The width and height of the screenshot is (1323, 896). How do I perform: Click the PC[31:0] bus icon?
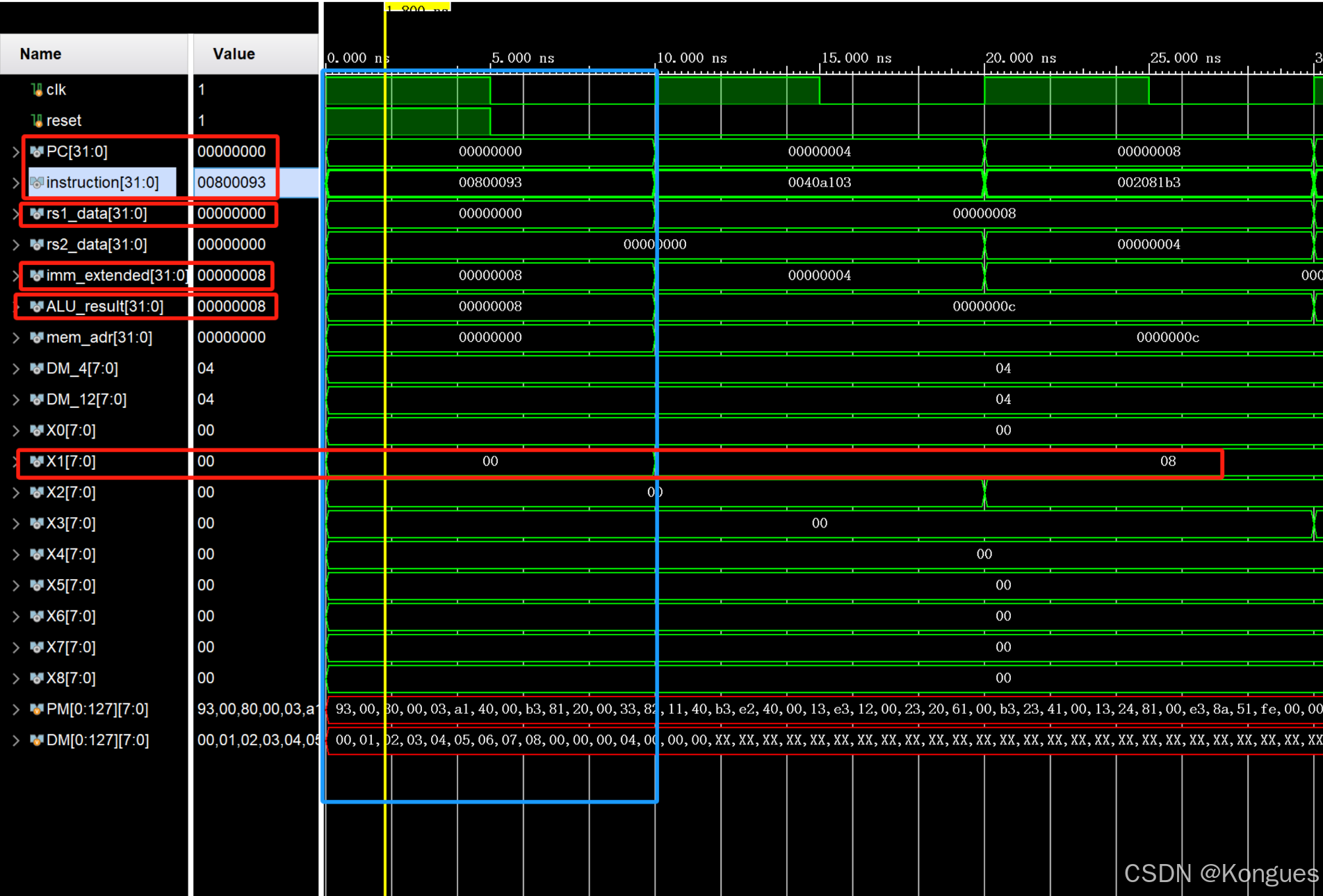click(37, 152)
